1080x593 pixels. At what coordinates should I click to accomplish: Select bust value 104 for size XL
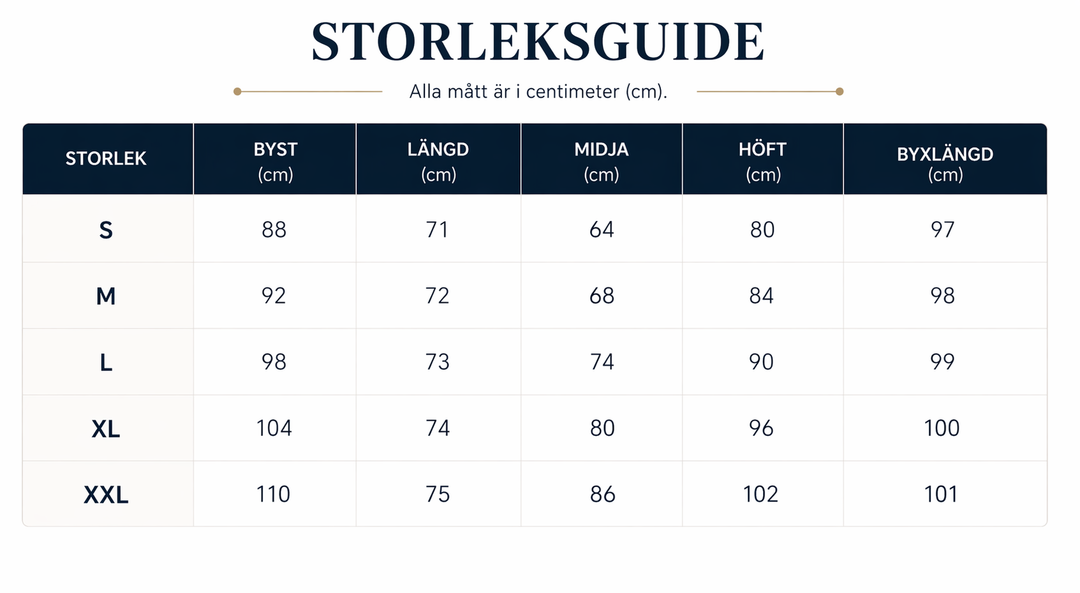(x=274, y=428)
